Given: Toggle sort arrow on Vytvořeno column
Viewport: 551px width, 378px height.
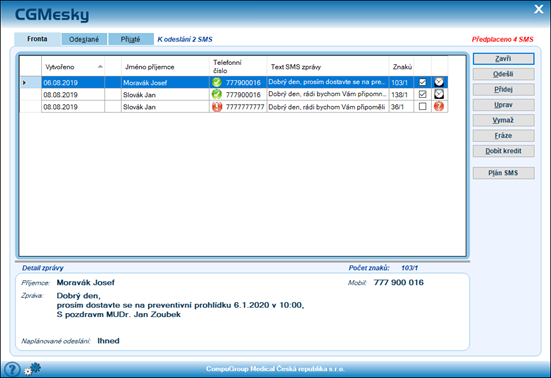Looking at the screenshot, I should tap(100, 67).
